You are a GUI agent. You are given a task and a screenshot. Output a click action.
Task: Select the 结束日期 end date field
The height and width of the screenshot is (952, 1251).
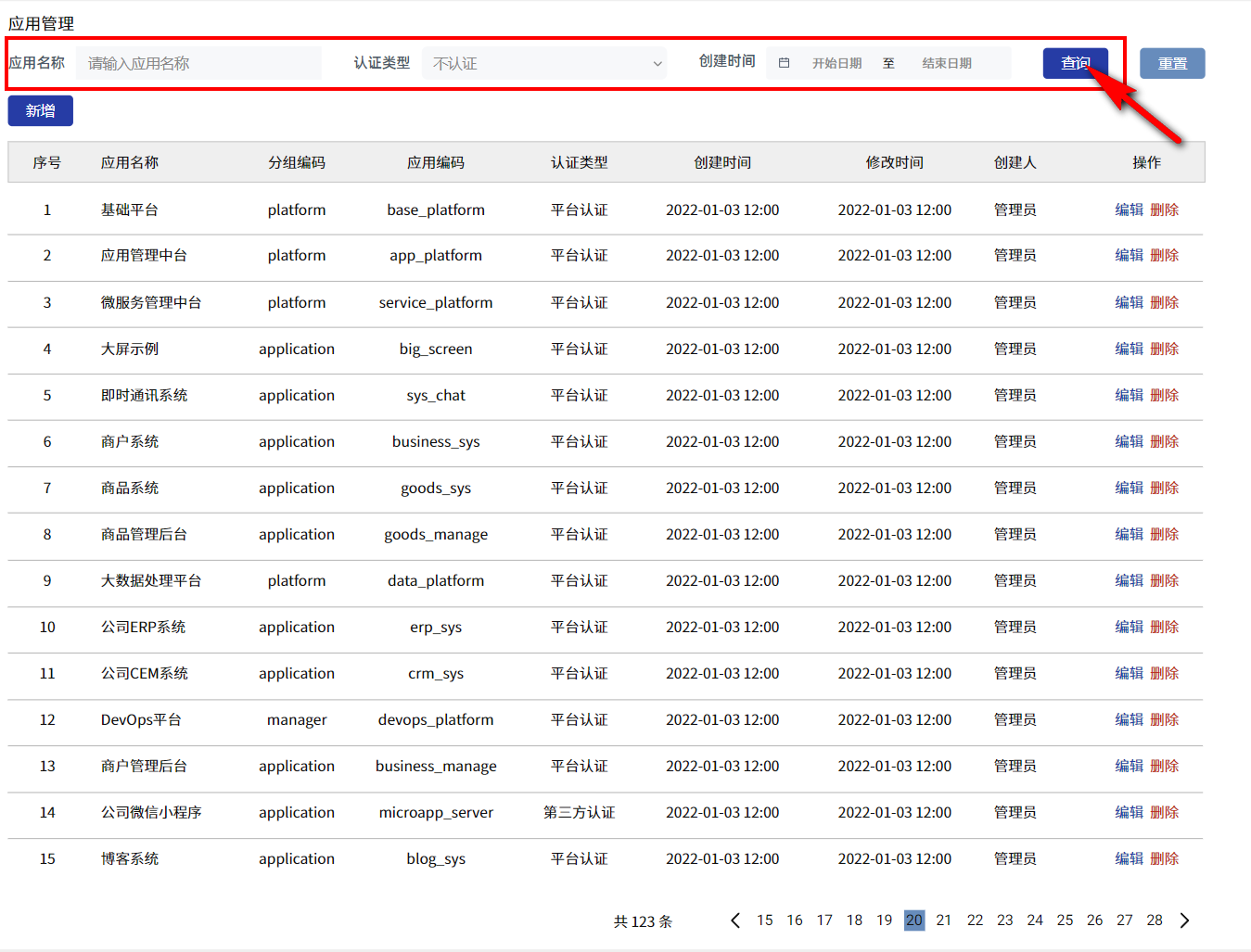(947, 64)
